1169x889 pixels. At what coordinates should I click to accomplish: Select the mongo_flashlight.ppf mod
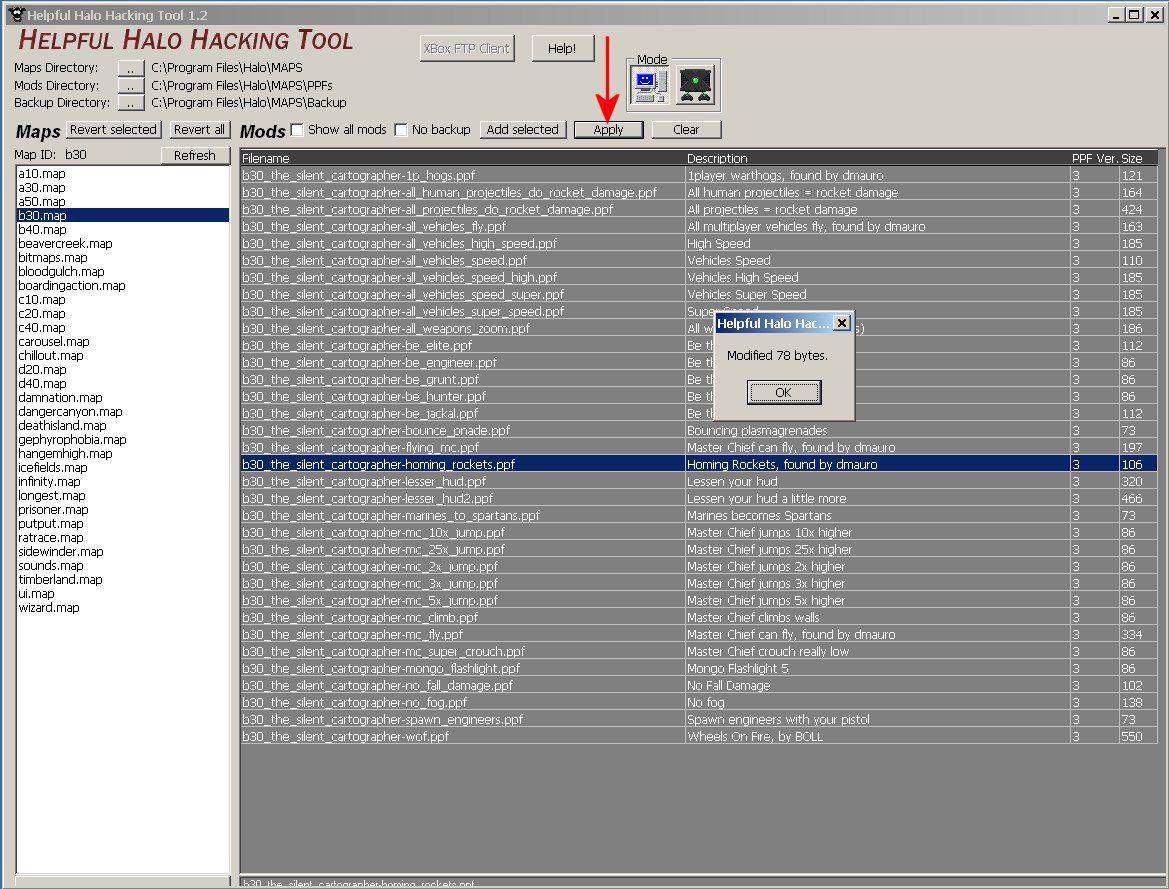(x=699, y=668)
